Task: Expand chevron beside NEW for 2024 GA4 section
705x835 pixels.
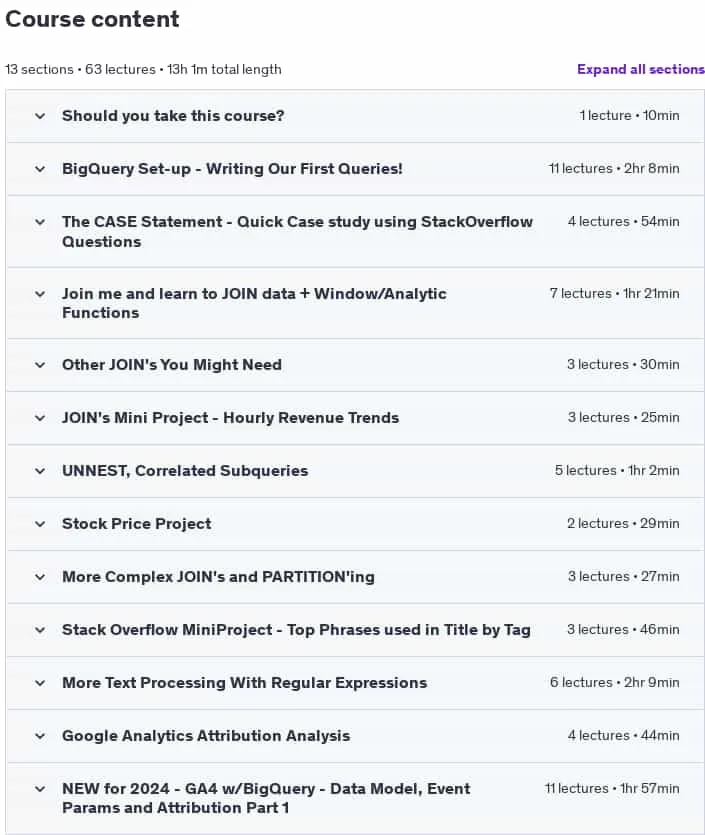Action: point(40,789)
